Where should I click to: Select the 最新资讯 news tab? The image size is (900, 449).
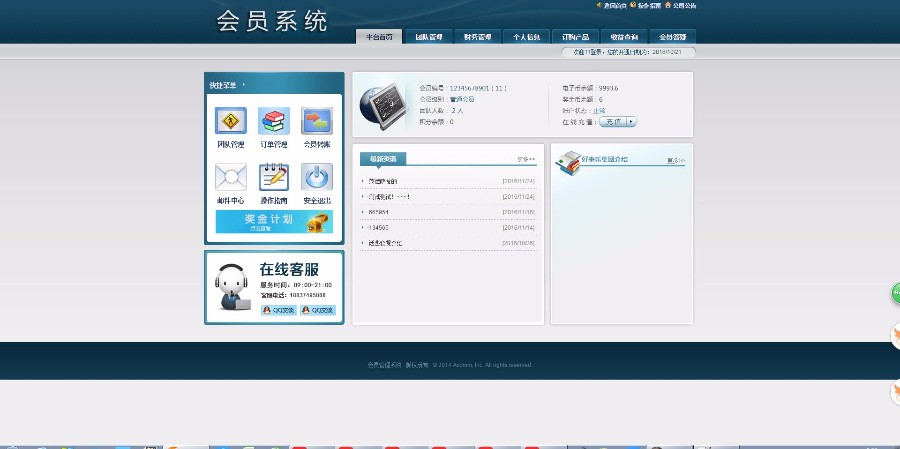tap(383, 159)
